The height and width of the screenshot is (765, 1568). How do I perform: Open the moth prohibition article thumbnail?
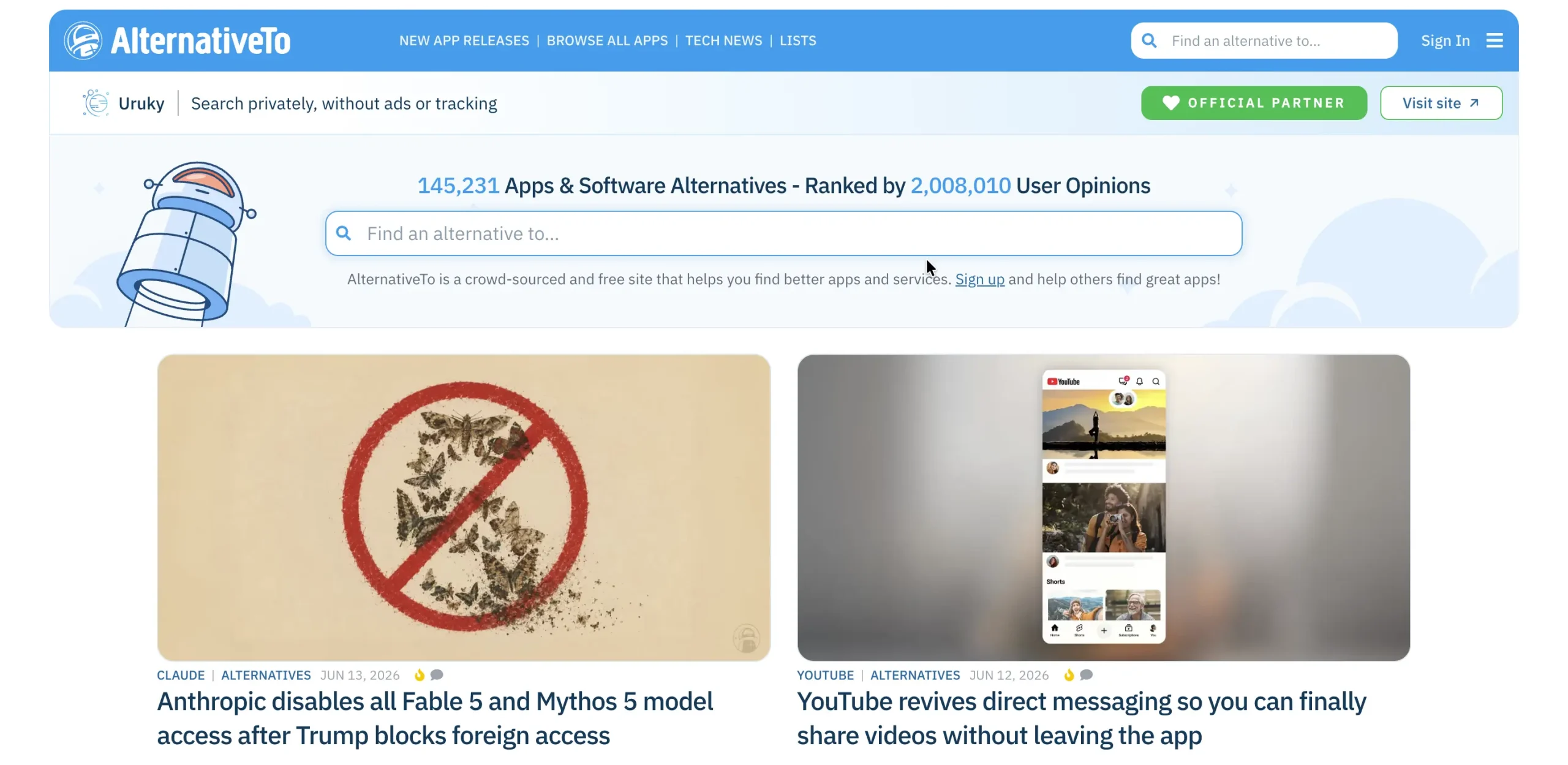(464, 508)
